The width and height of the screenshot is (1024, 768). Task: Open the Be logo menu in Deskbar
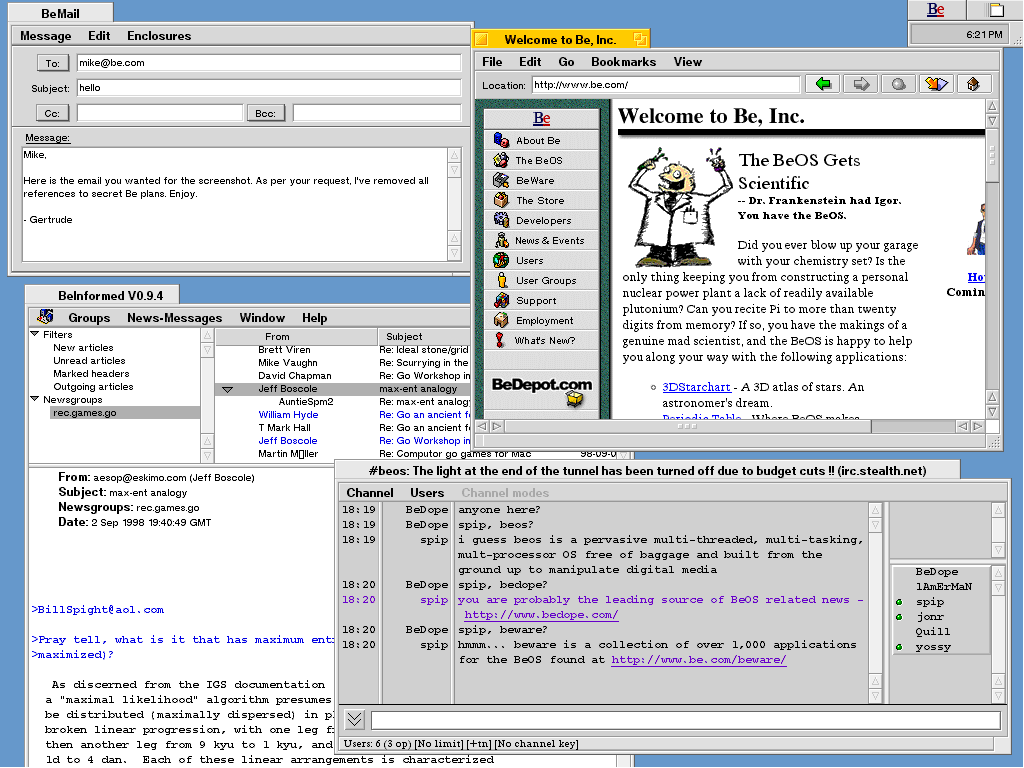(935, 10)
